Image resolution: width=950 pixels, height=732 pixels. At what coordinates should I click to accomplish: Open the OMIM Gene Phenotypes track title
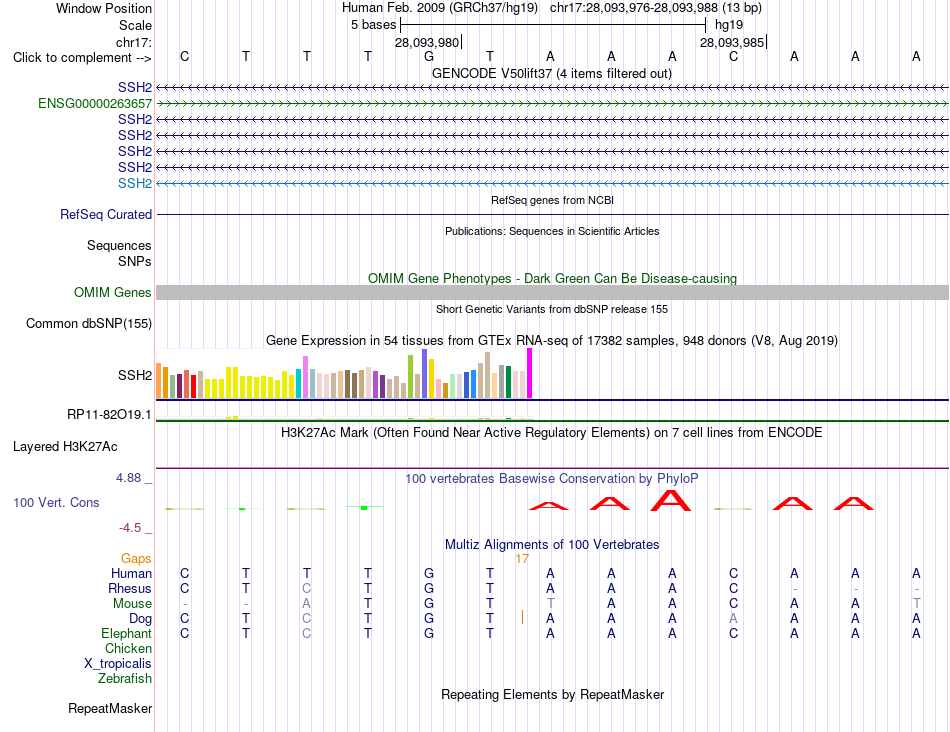[x=552, y=278]
